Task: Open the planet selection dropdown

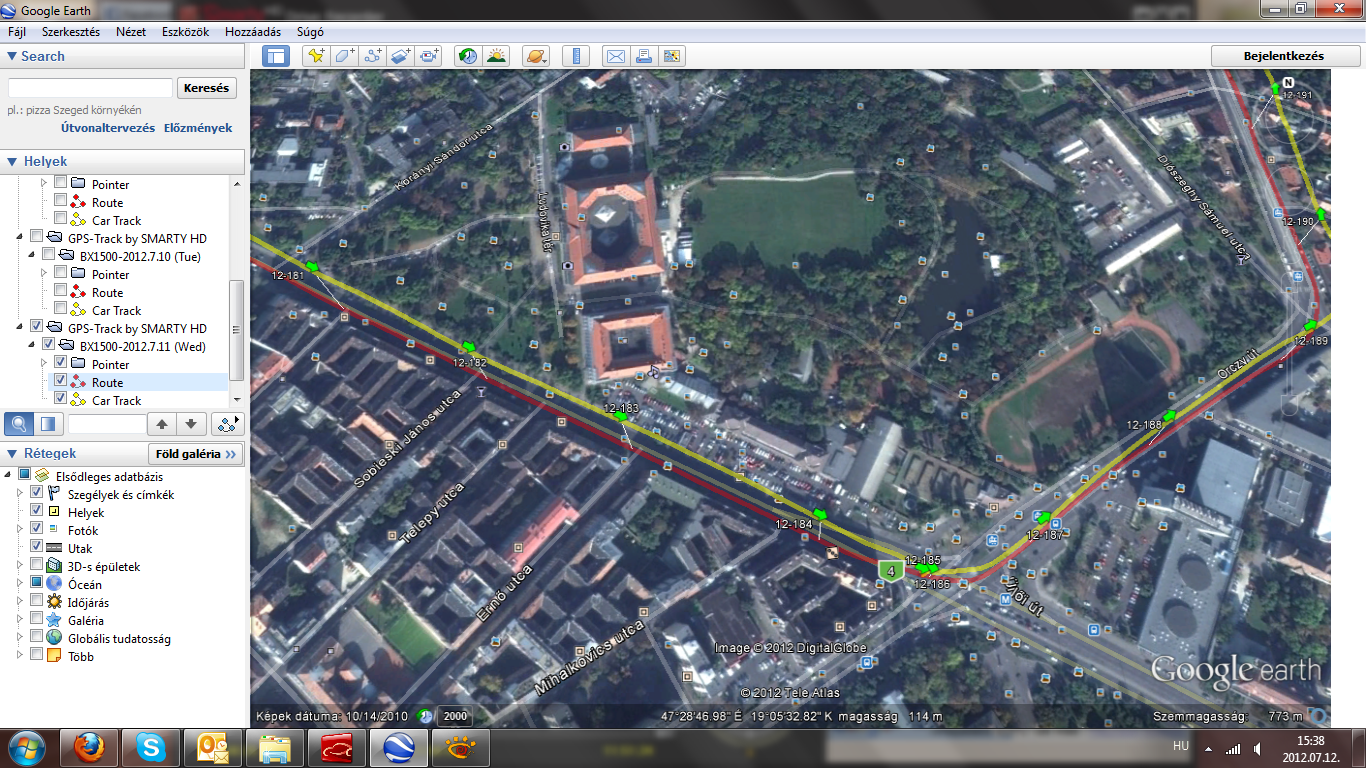Action: (536, 56)
